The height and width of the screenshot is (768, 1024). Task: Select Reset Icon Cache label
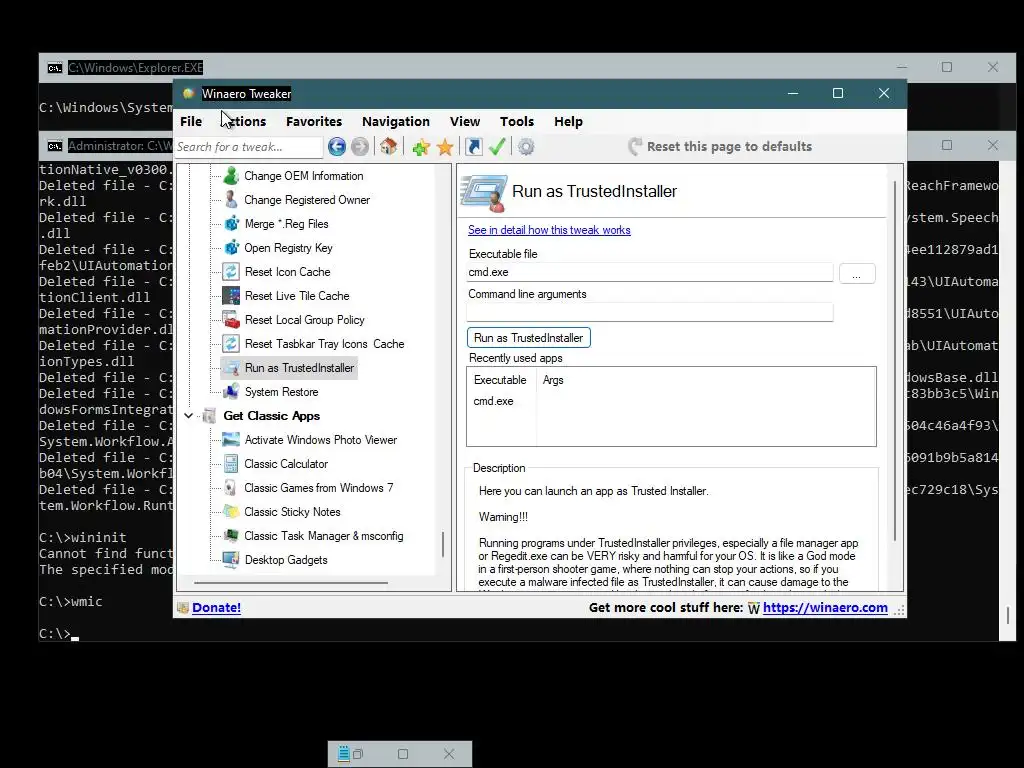pyautogui.click(x=287, y=272)
